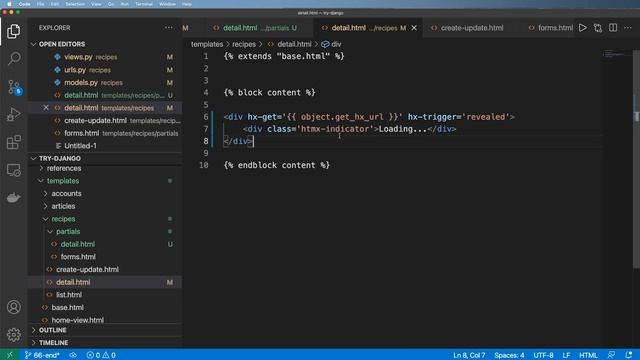Open the Accounts menu
This screenshot has height=360, width=640.
pos(13,307)
